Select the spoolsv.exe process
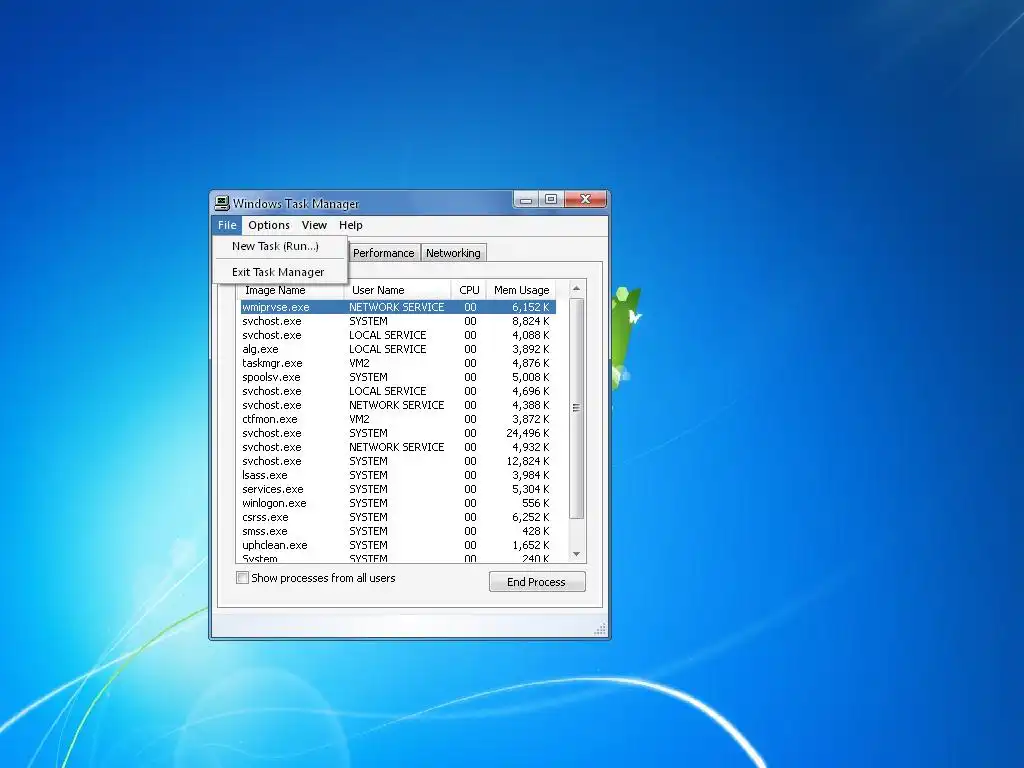The height and width of the screenshot is (768, 1024). click(x=398, y=377)
